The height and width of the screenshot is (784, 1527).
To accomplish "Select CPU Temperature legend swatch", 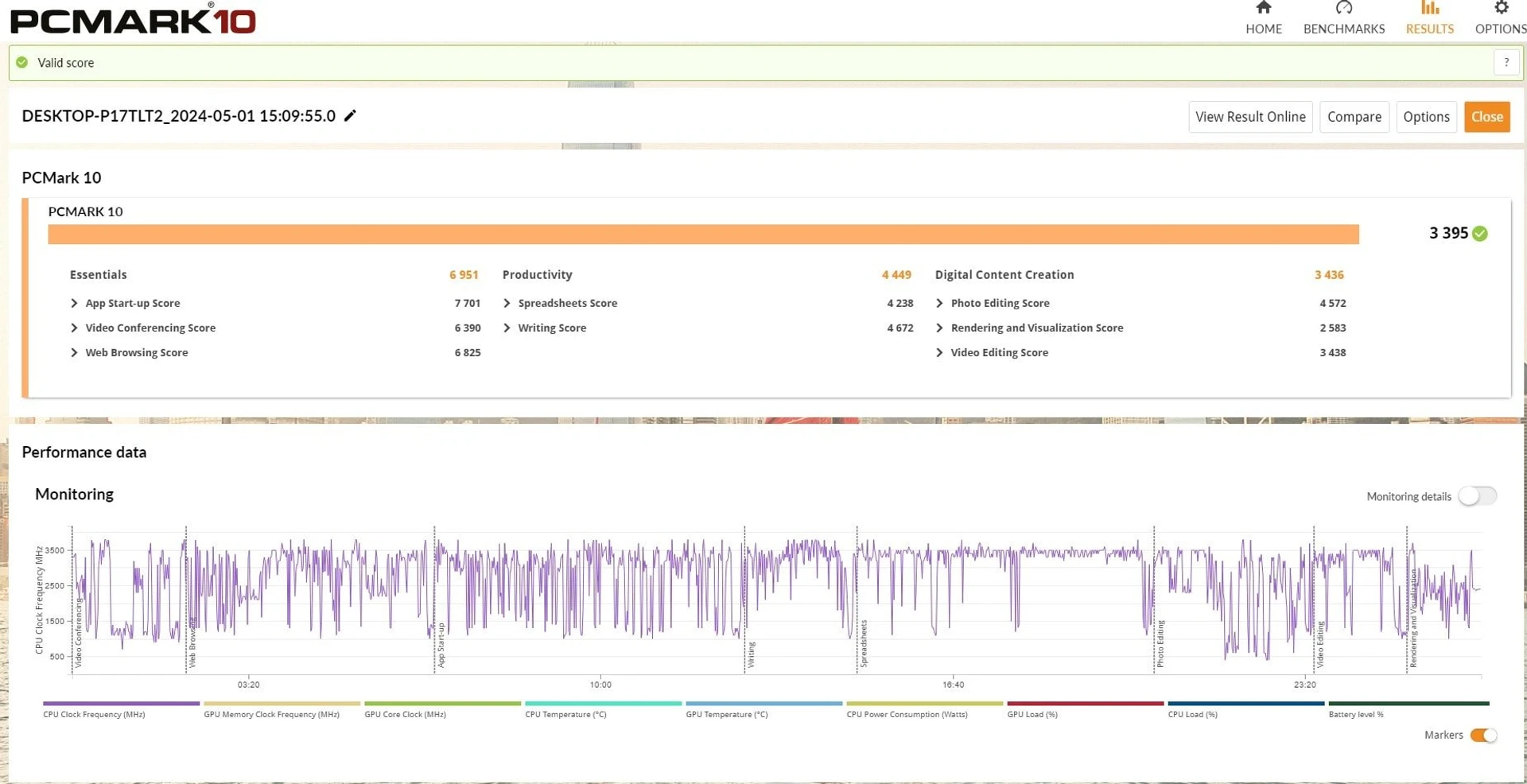I will (x=603, y=704).
